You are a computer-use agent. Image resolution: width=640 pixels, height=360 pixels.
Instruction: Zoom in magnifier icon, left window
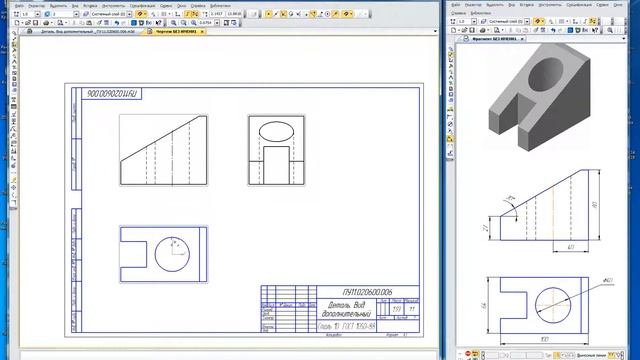(x=173, y=23)
